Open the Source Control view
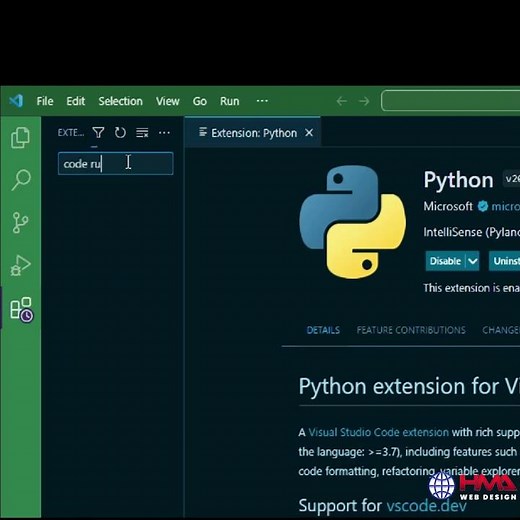Image resolution: width=520 pixels, height=520 pixels. [x=20, y=222]
